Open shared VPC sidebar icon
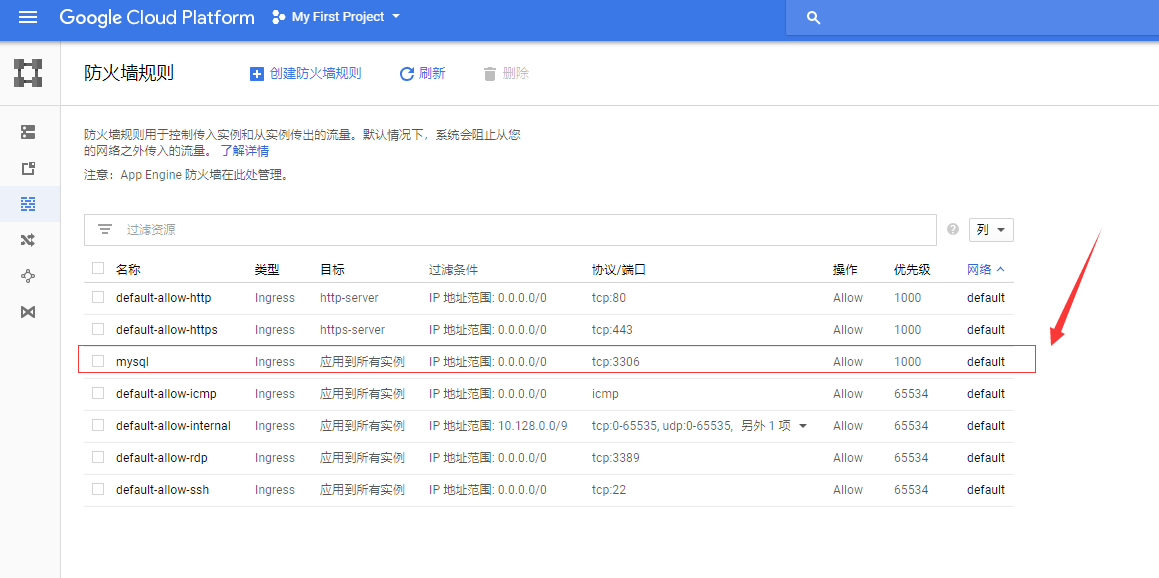Image resolution: width=1159 pixels, height=578 pixels. pyautogui.click(x=28, y=312)
